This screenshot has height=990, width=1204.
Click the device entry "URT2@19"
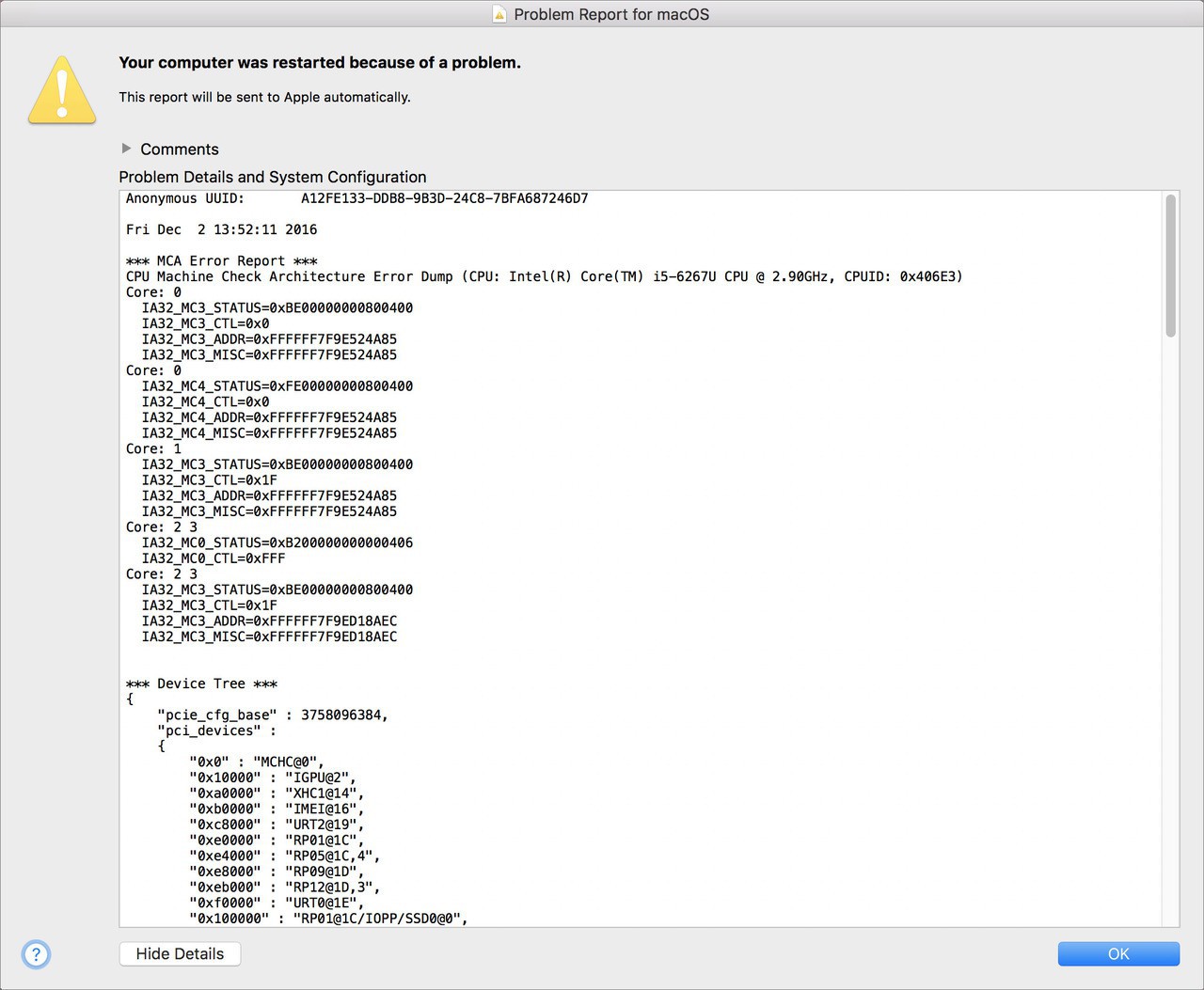click(x=277, y=825)
